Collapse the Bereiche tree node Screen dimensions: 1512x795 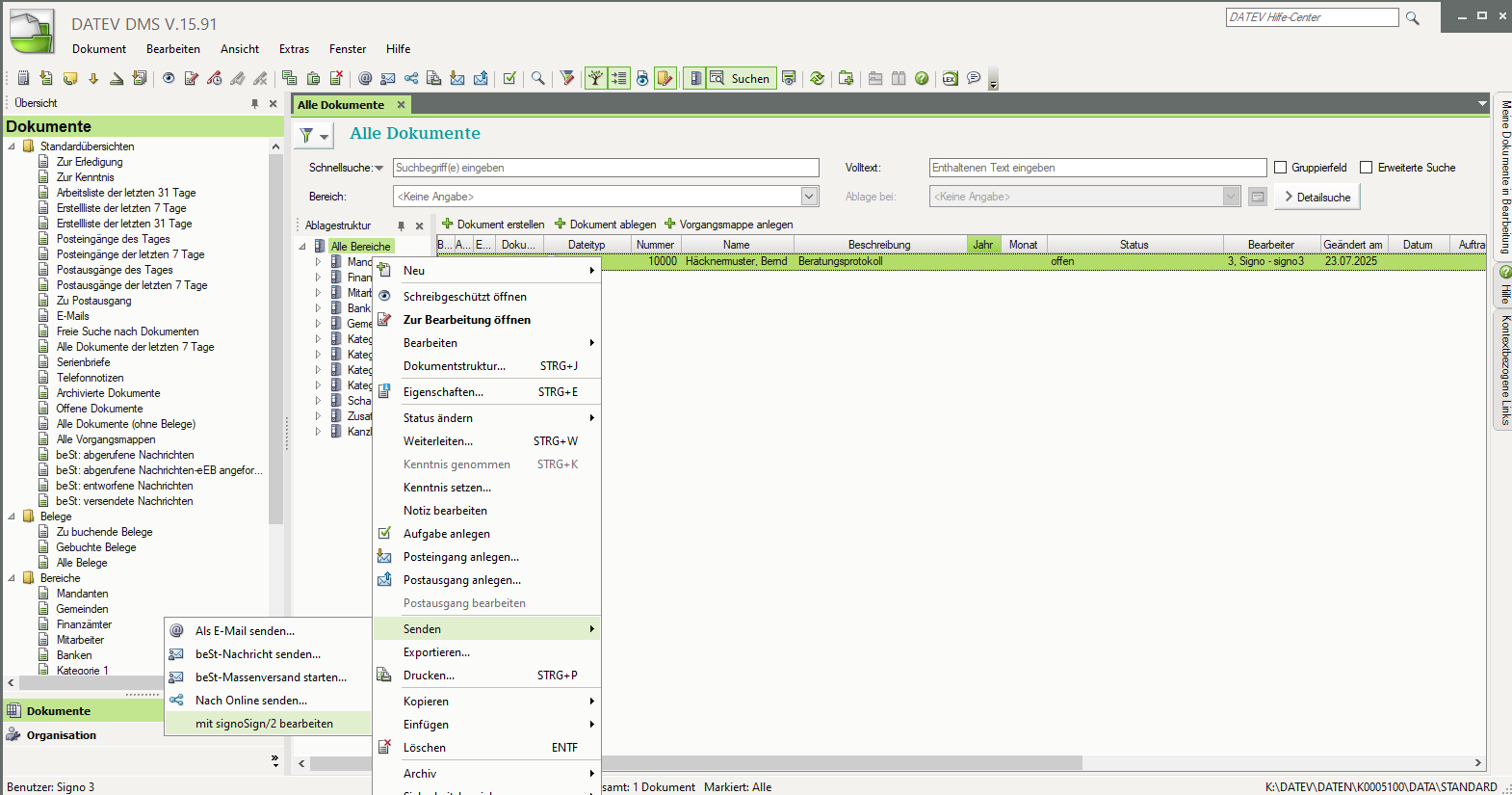(12, 578)
